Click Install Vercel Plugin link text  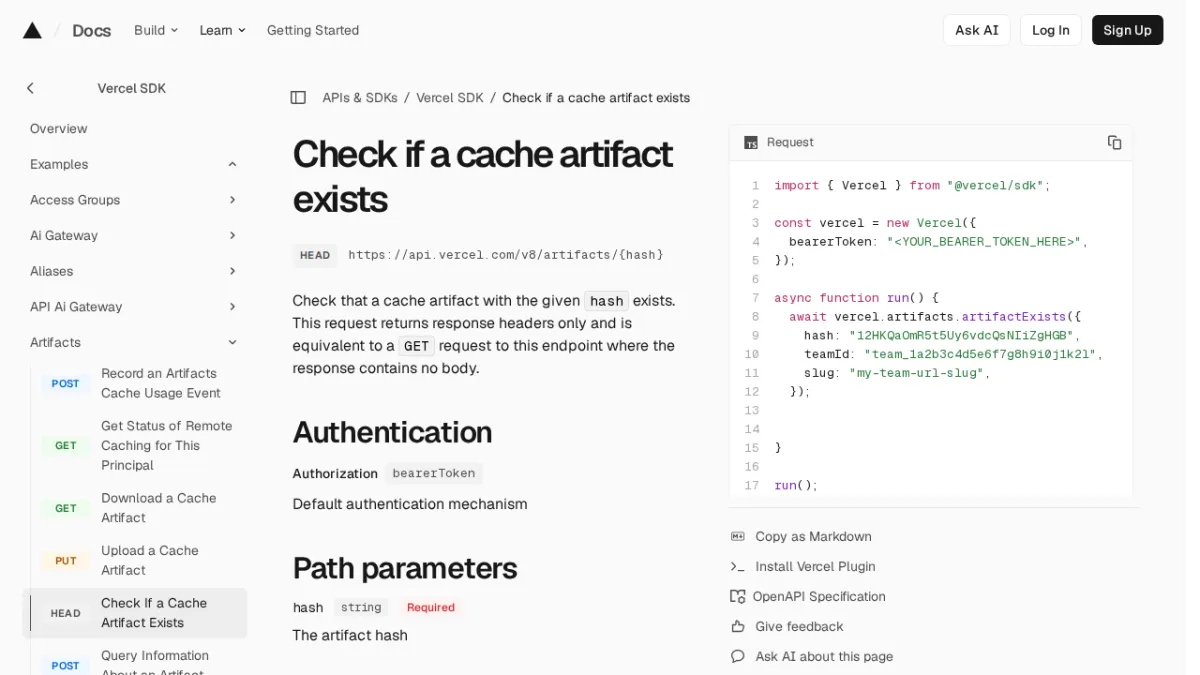(815, 566)
